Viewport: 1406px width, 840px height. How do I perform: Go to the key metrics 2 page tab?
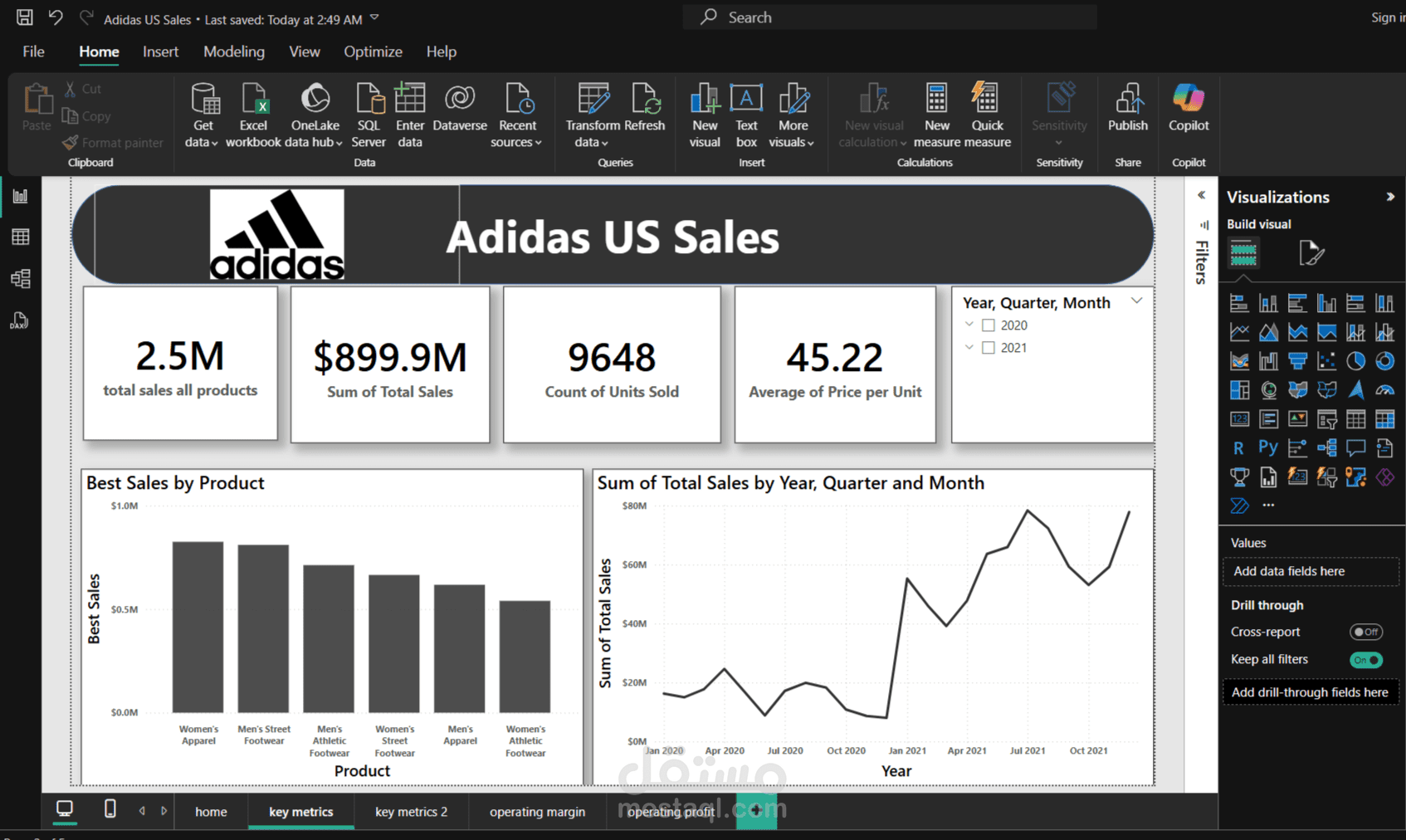411,812
